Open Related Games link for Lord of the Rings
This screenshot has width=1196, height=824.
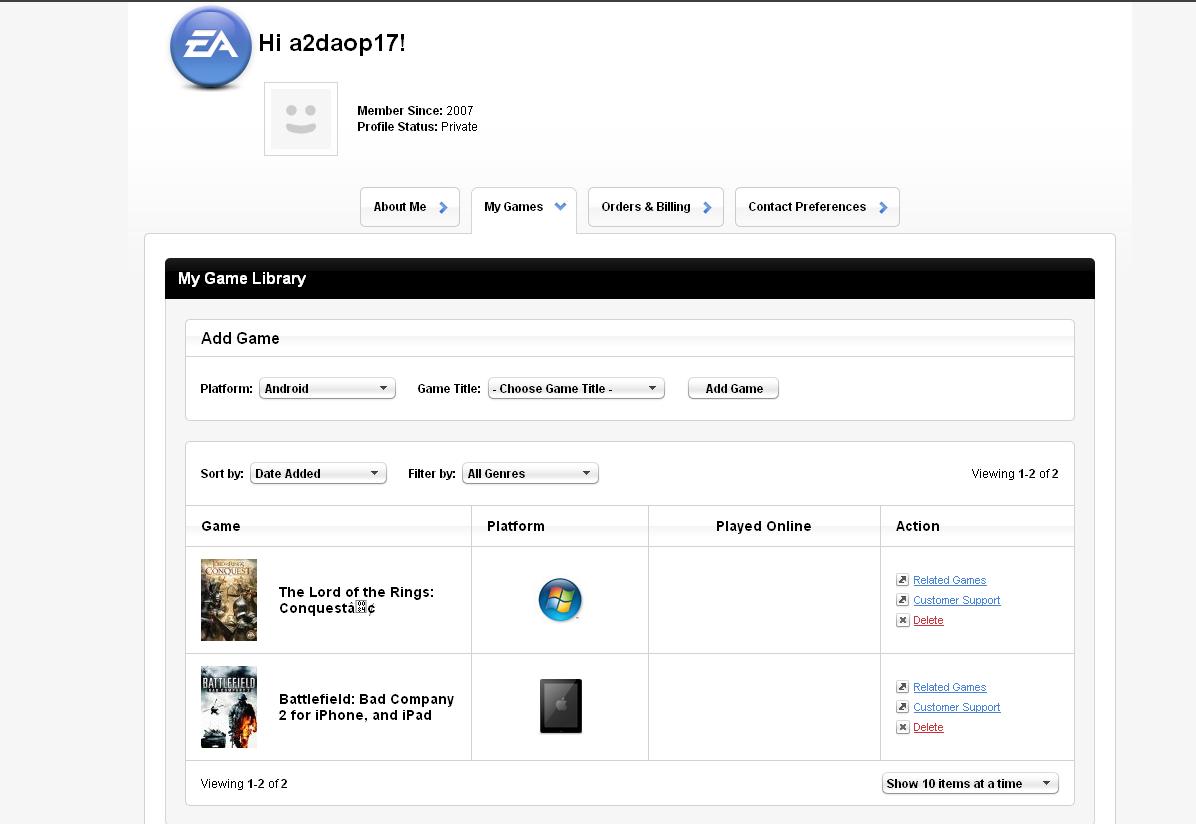coord(950,580)
